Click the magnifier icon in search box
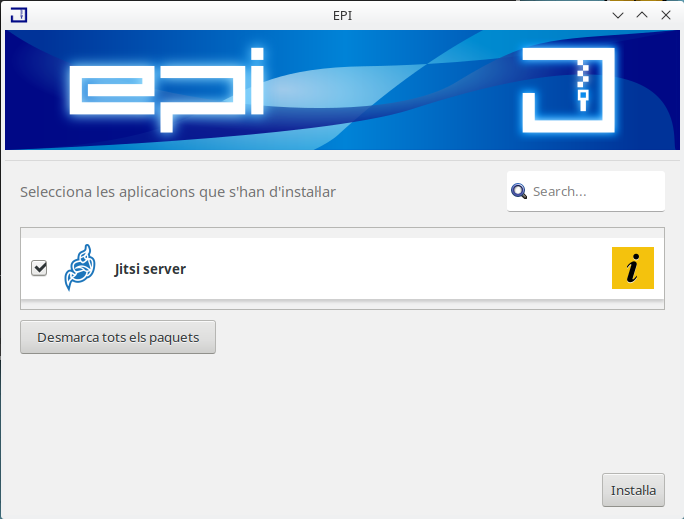Image resolution: width=684 pixels, height=519 pixels. coord(519,191)
